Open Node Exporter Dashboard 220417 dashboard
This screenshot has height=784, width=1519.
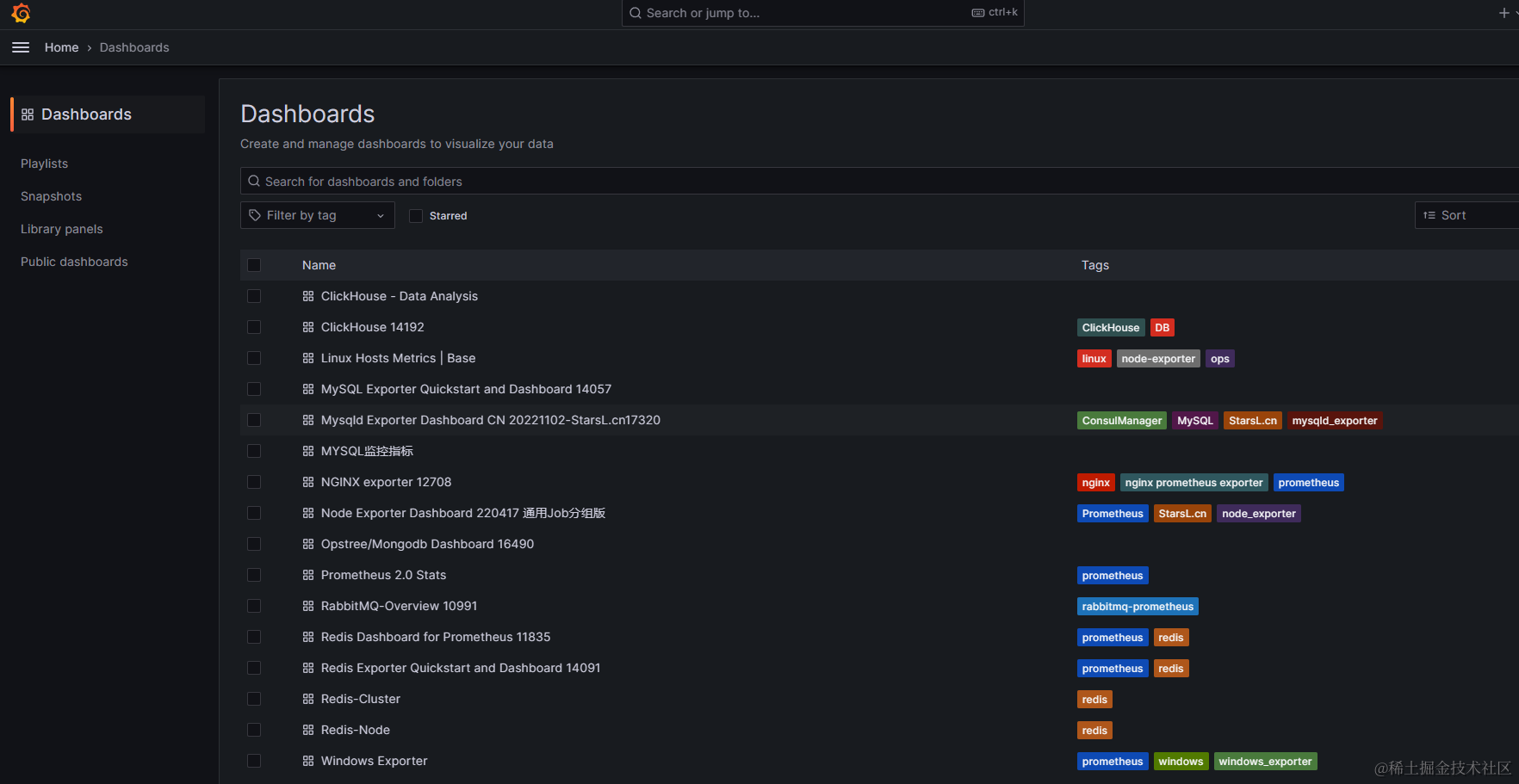click(x=463, y=513)
